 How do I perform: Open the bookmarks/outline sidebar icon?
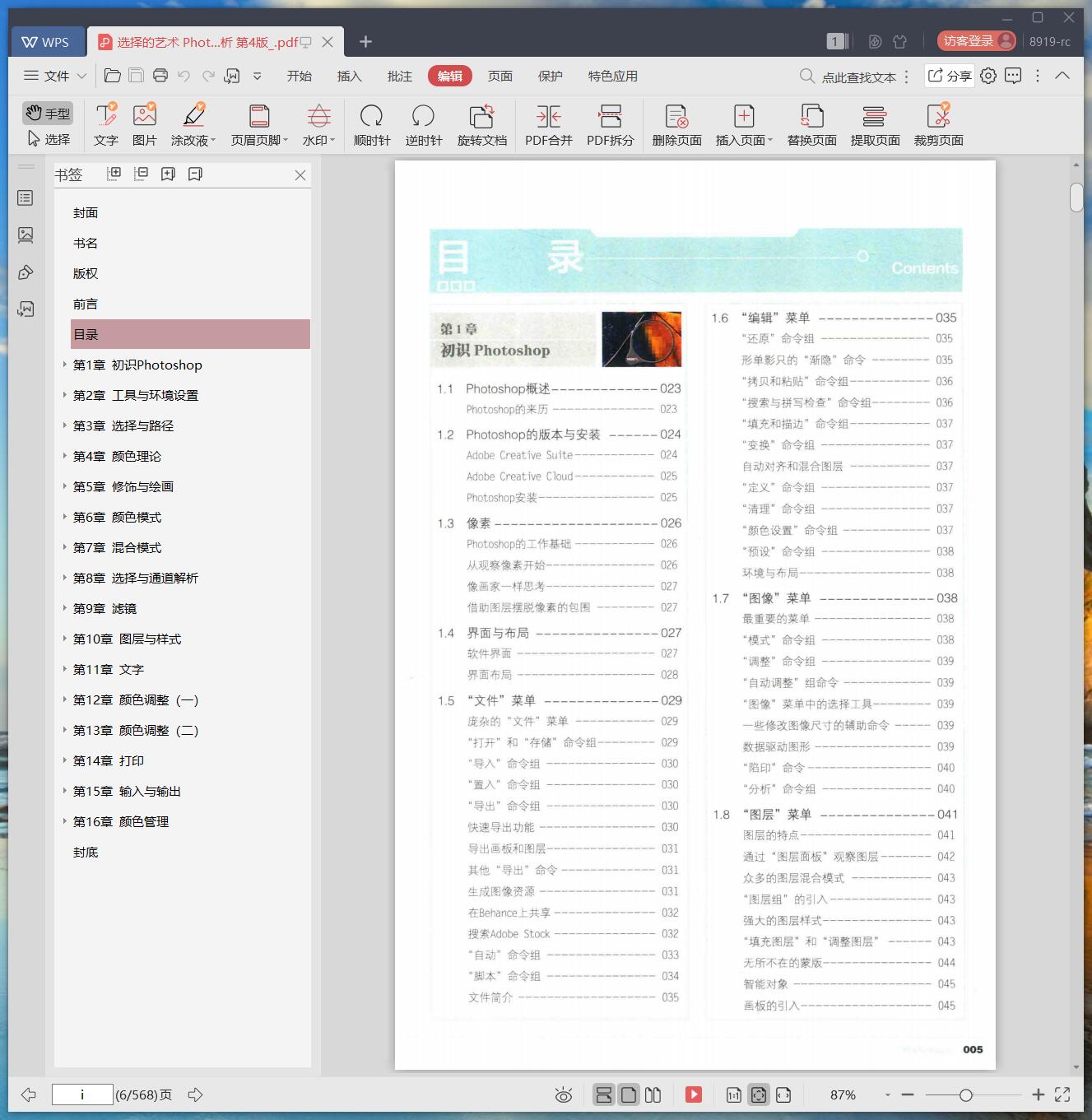[26, 198]
